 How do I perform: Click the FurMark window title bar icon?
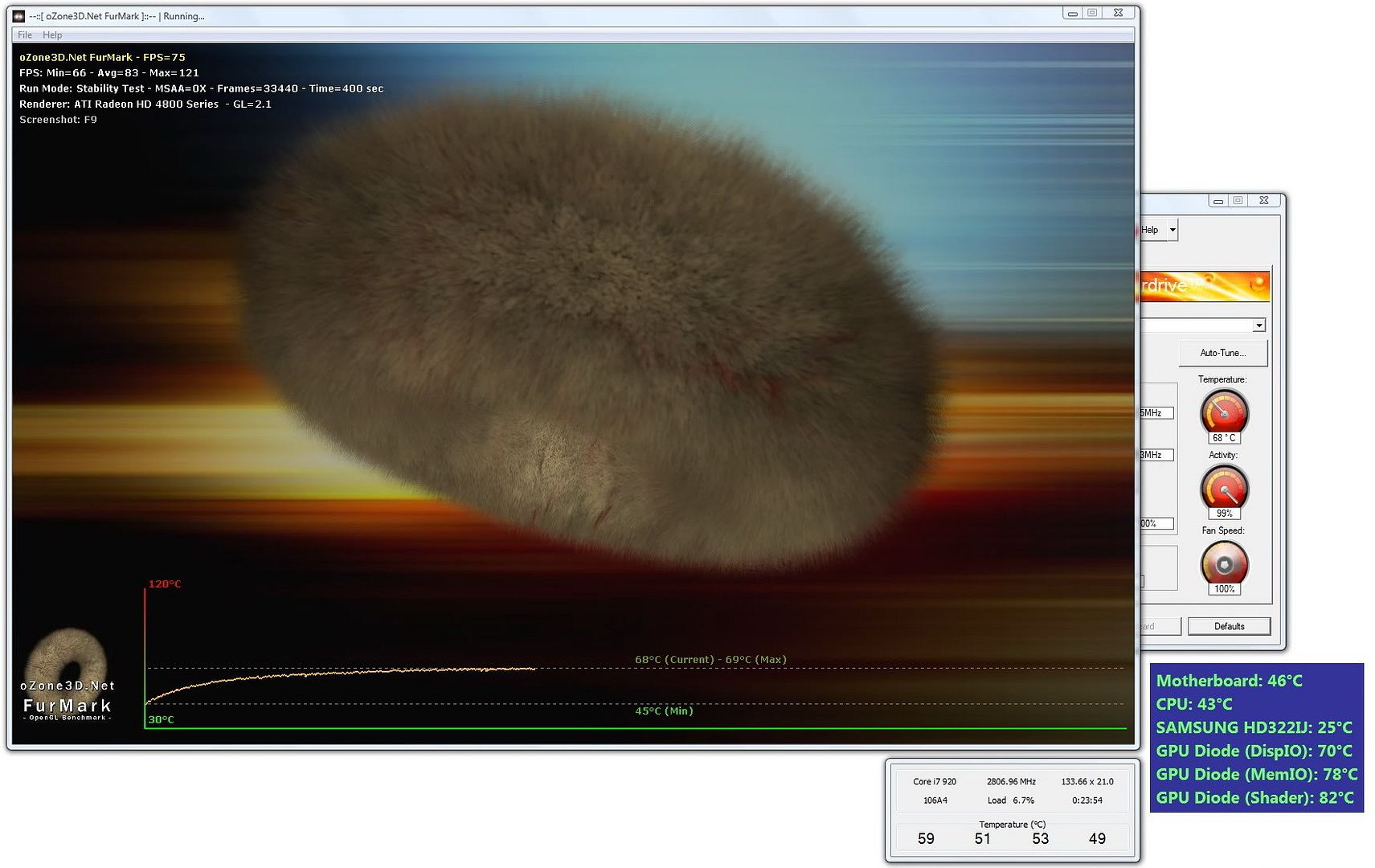point(18,16)
